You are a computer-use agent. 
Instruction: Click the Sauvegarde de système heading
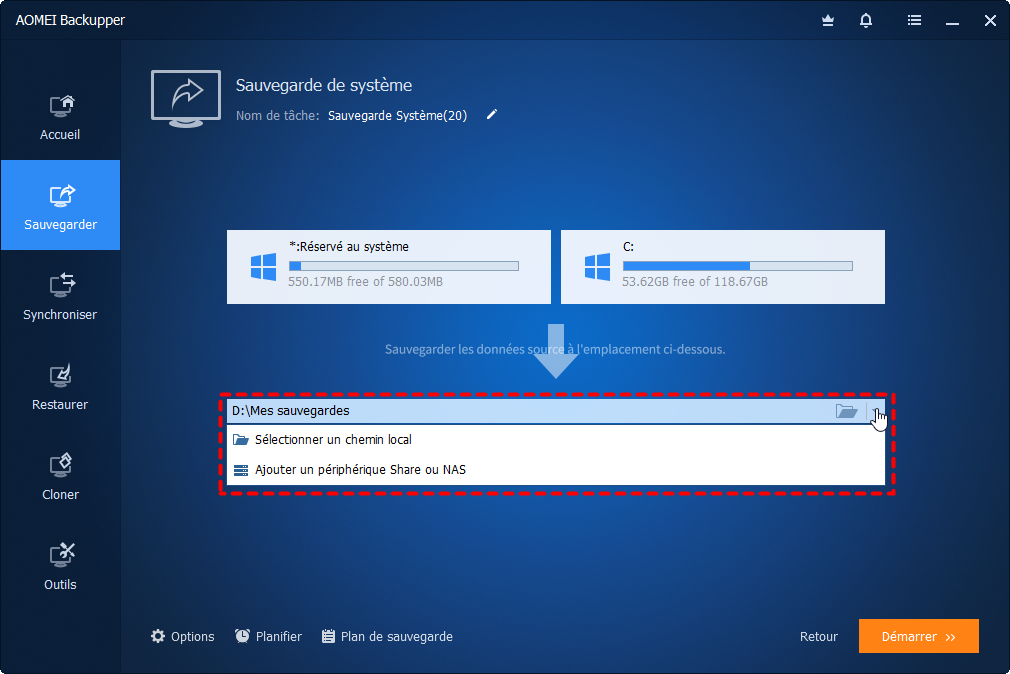(324, 85)
